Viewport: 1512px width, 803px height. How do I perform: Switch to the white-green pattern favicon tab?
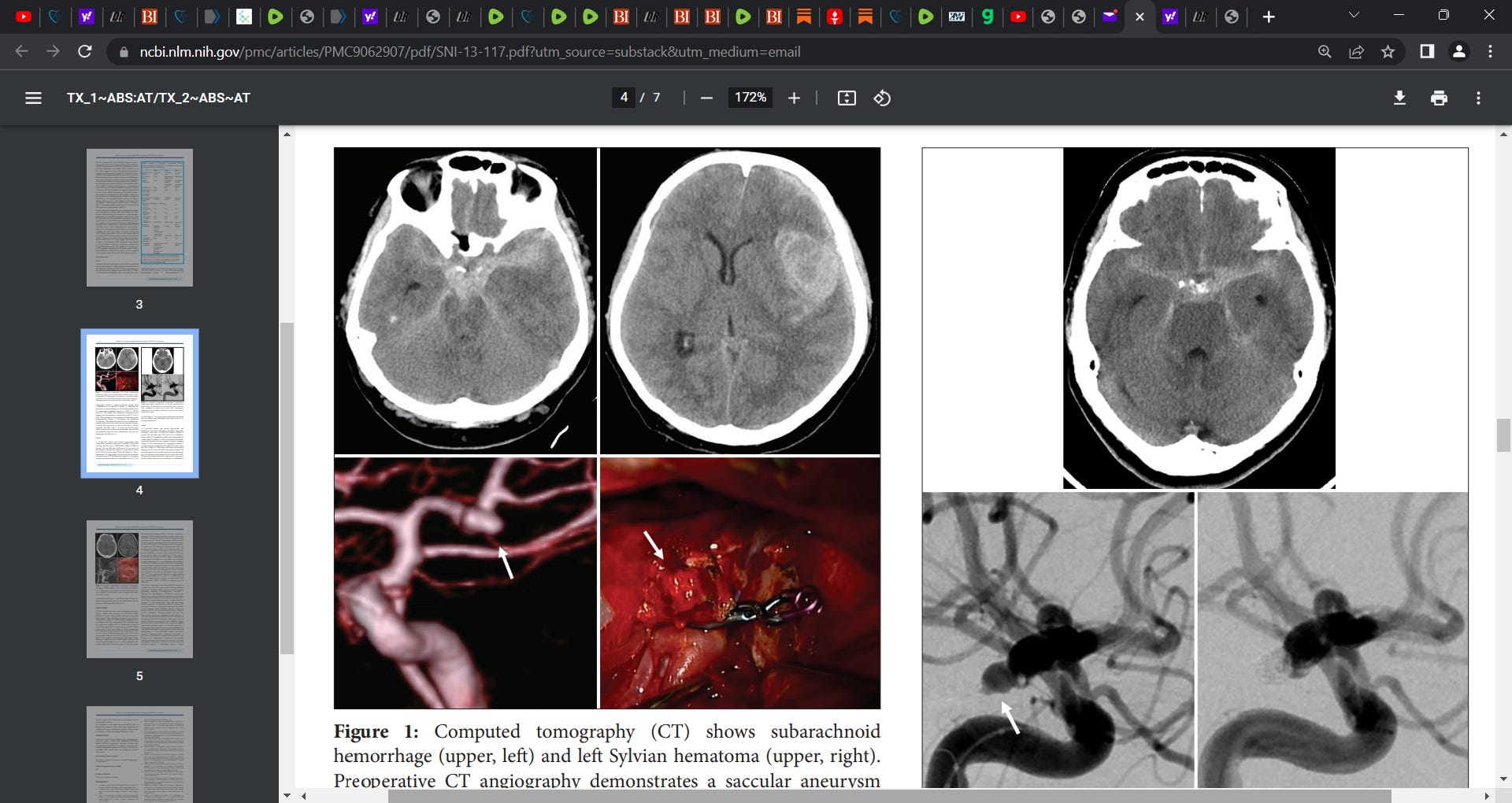(244, 17)
